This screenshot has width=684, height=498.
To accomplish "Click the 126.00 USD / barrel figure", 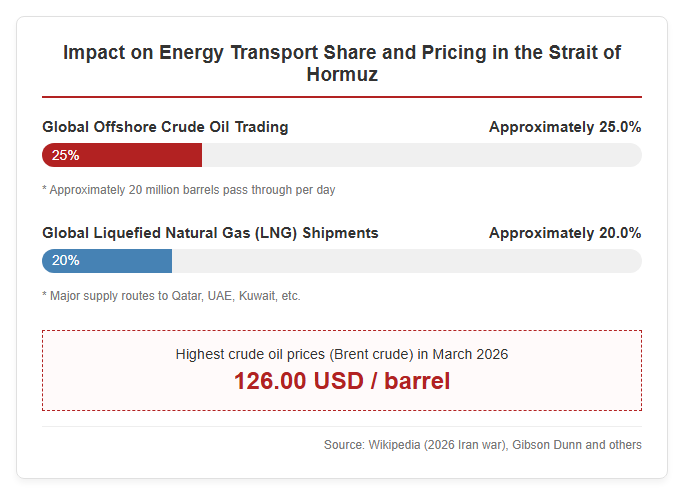I will pos(342,381).
